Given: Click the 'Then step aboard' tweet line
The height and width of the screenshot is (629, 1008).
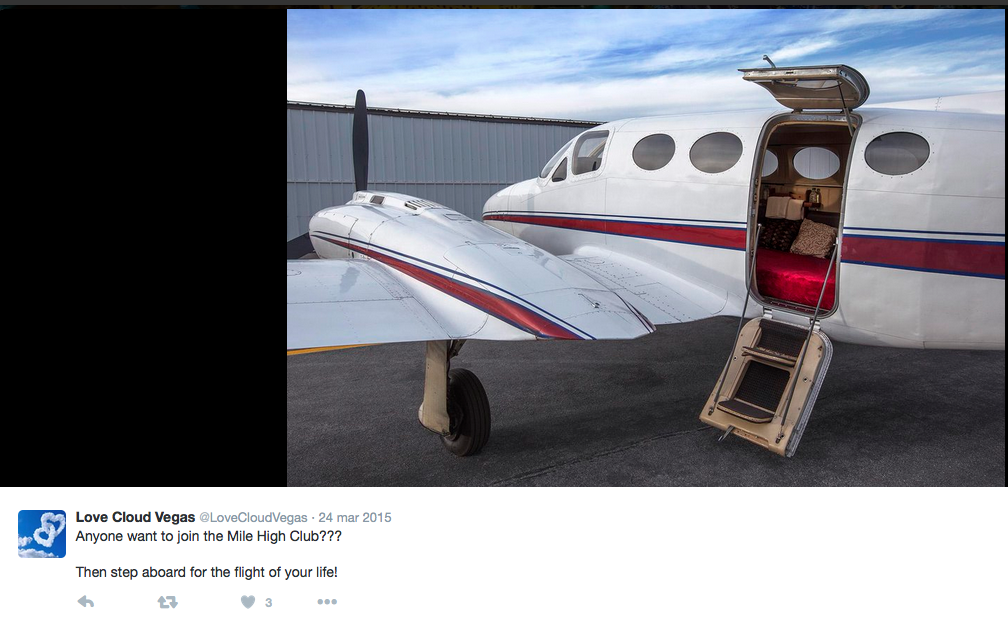Looking at the screenshot, I should click(x=206, y=572).
